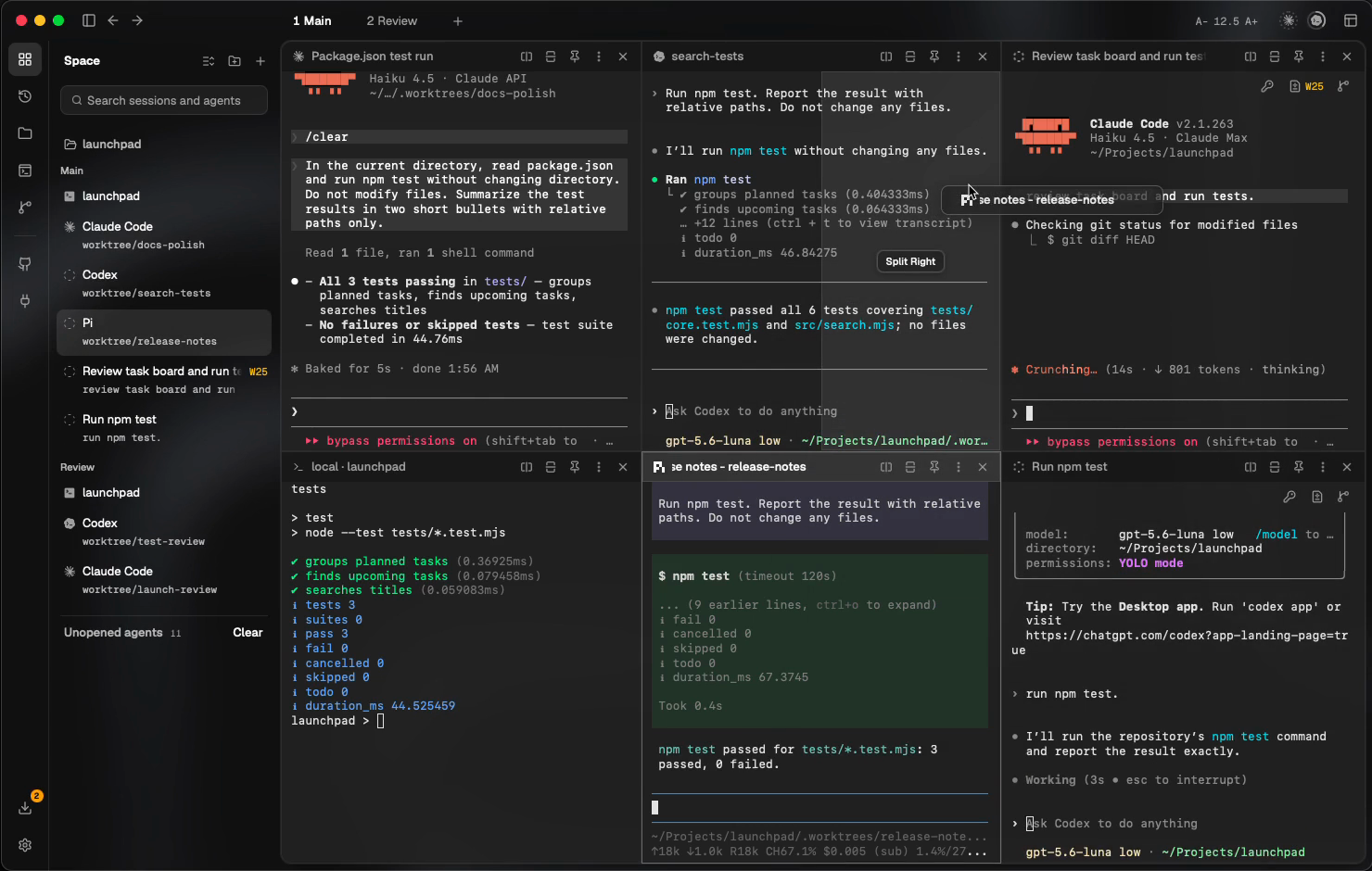Open the settings gear in left rail
This screenshot has width=1372, height=871.
[x=25, y=845]
